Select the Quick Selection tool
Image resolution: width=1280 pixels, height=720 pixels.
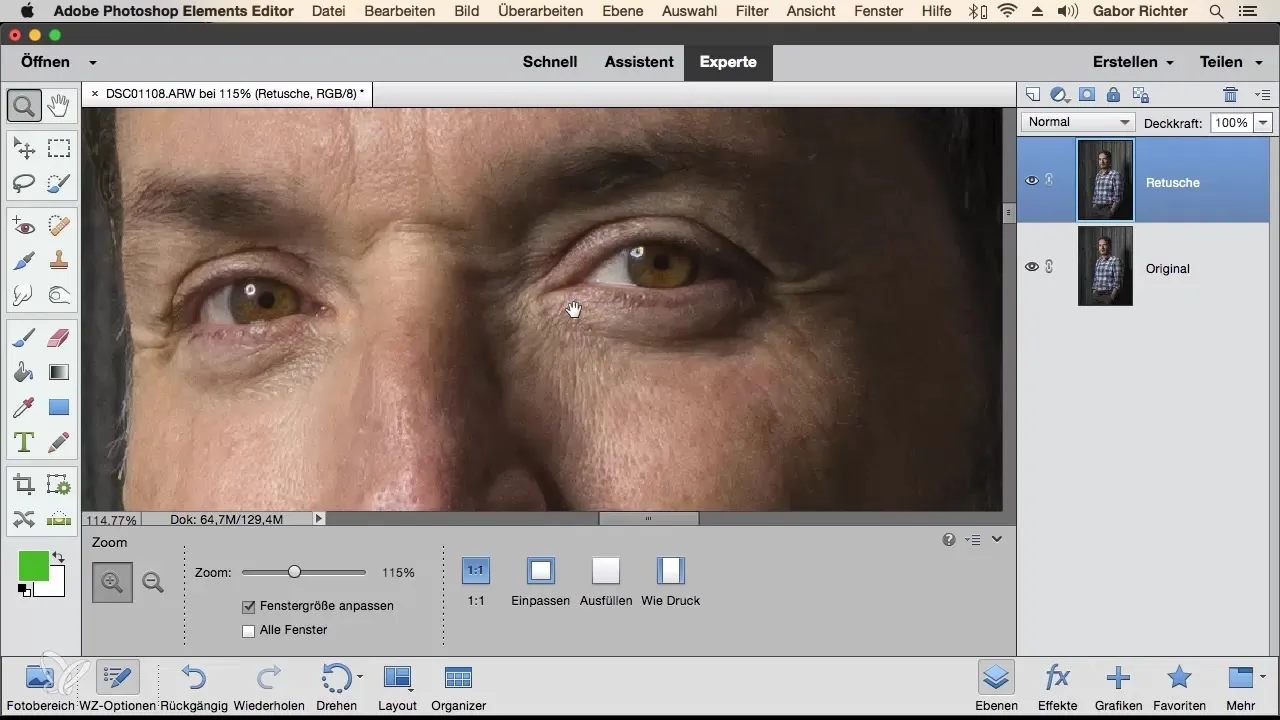pyautogui.click(x=59, y=183)
